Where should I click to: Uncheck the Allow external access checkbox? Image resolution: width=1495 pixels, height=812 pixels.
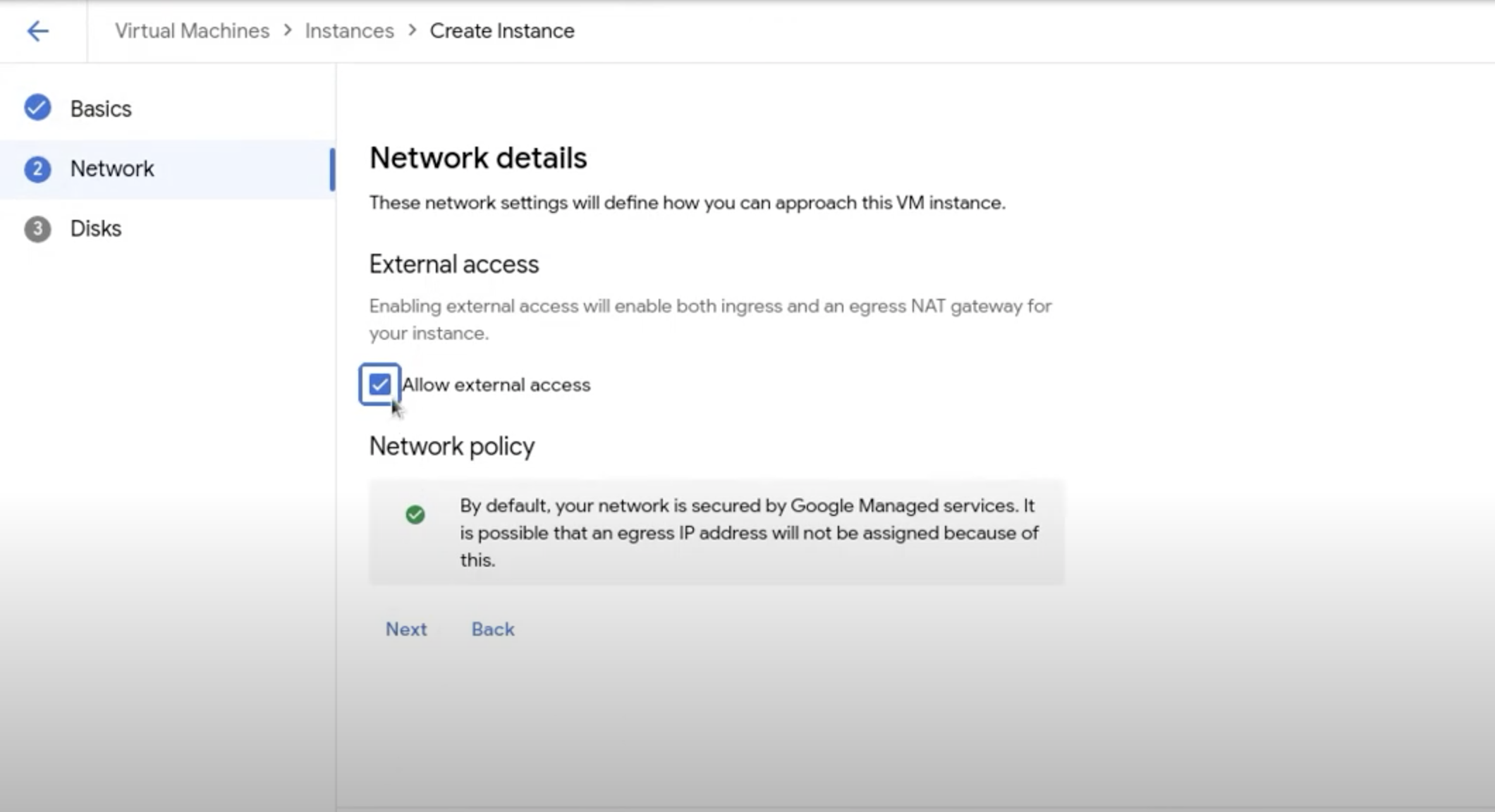(x=379, y=384)
